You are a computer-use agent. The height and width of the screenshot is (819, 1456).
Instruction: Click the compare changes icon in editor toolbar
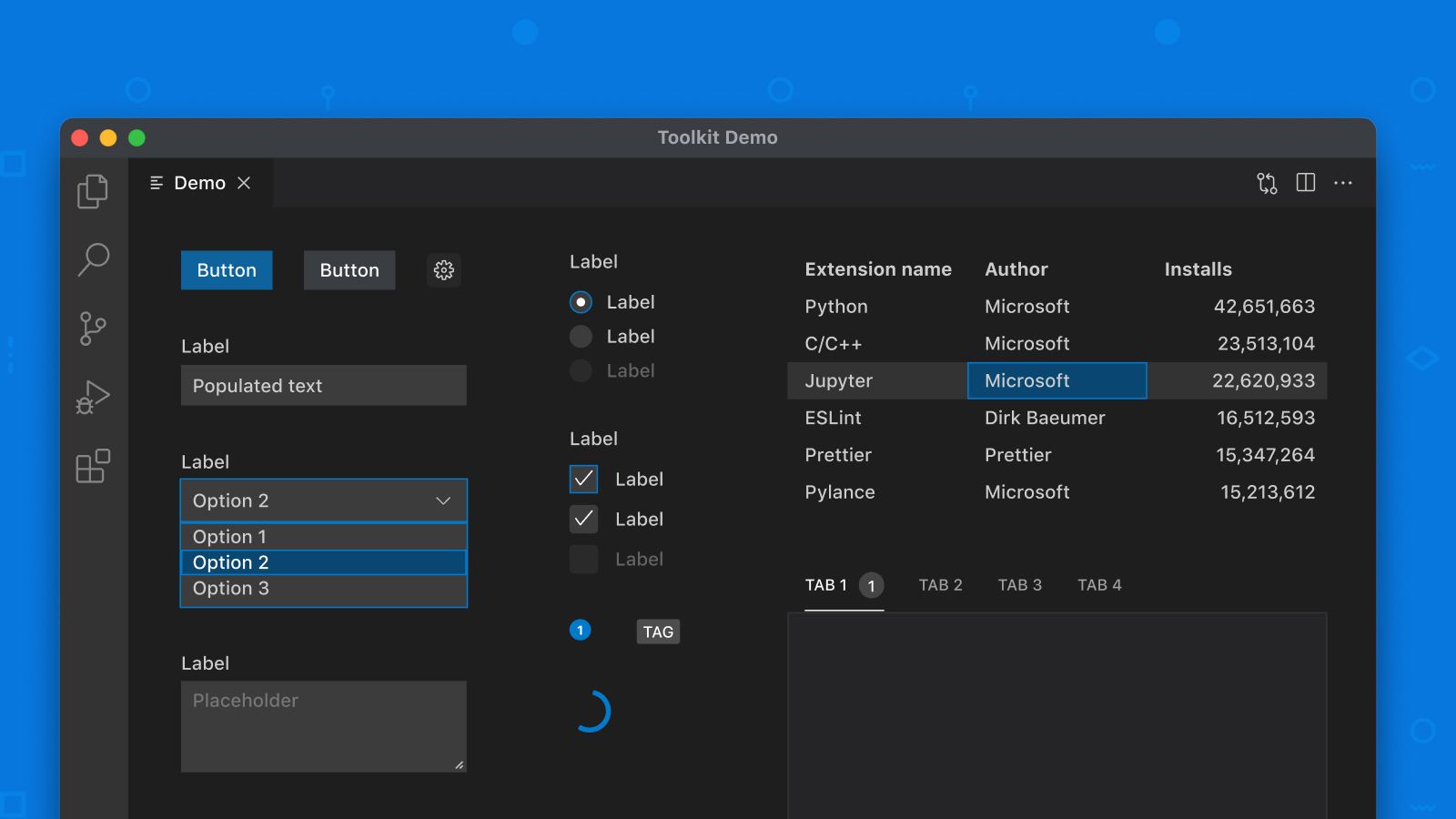(1267, 183)
